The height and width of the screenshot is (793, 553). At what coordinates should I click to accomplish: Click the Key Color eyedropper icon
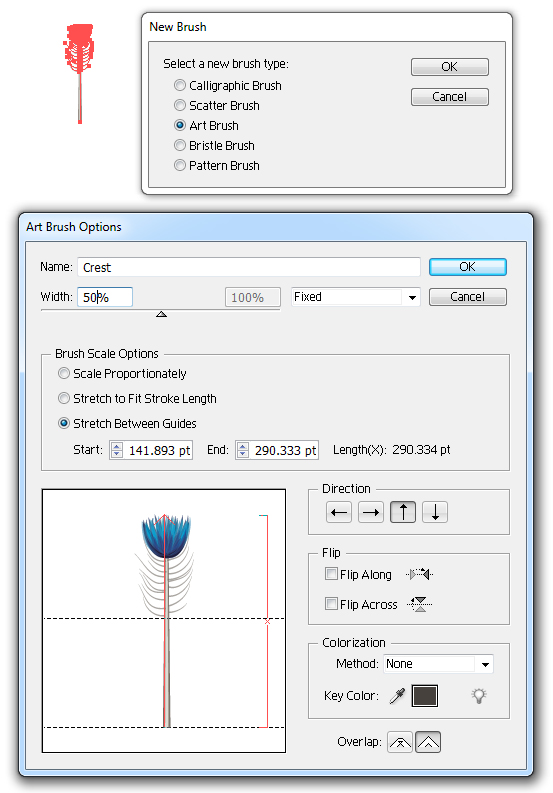(x=397, y=696)
